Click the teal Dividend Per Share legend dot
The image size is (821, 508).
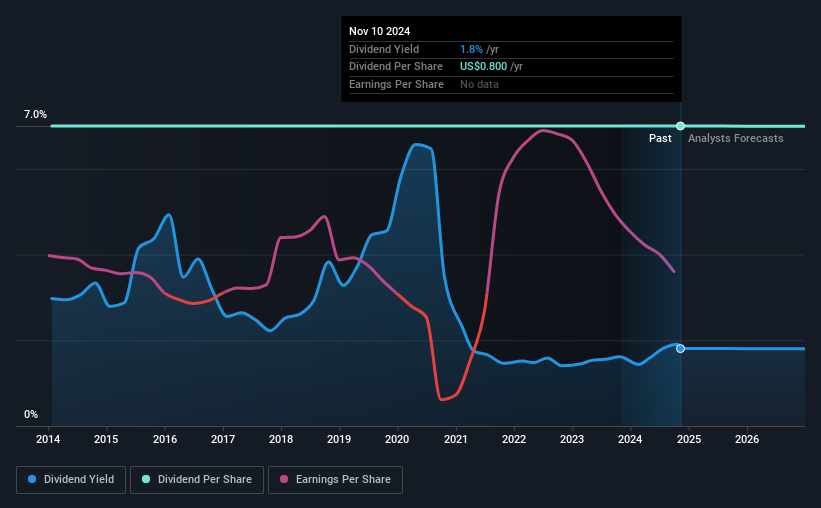146,479
